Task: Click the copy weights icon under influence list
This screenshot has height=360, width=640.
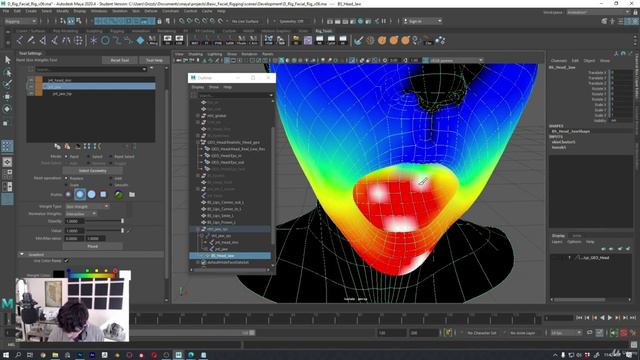Action: coord(58,146)
